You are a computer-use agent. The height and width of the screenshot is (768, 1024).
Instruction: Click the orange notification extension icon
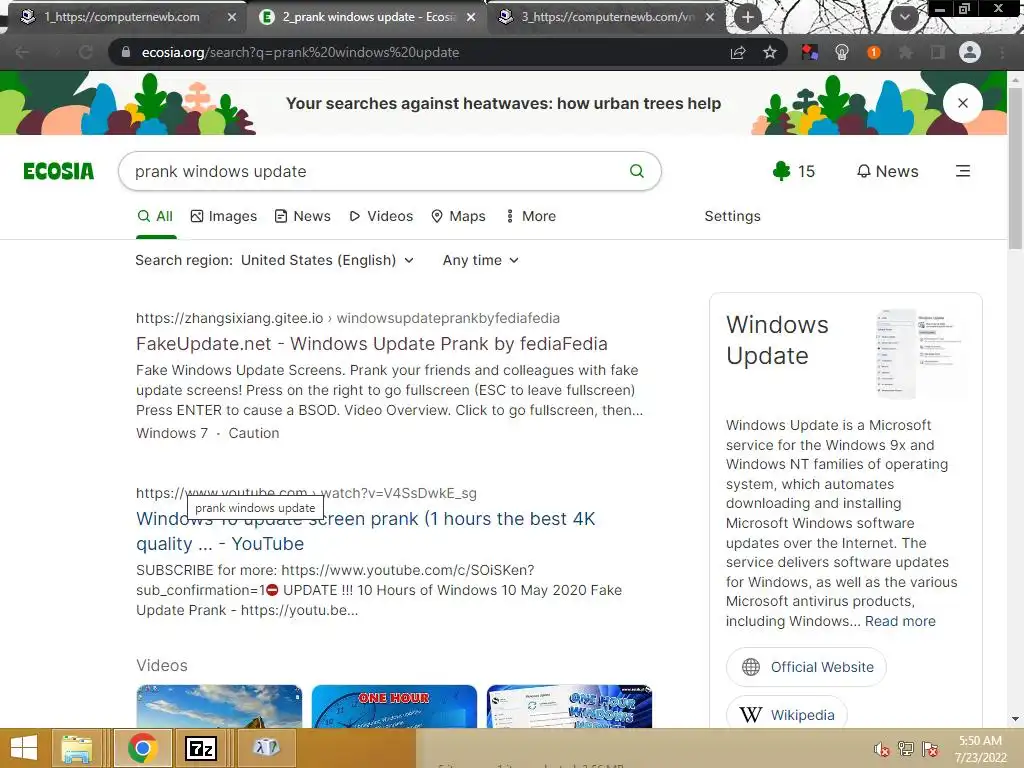coord(874,52)
